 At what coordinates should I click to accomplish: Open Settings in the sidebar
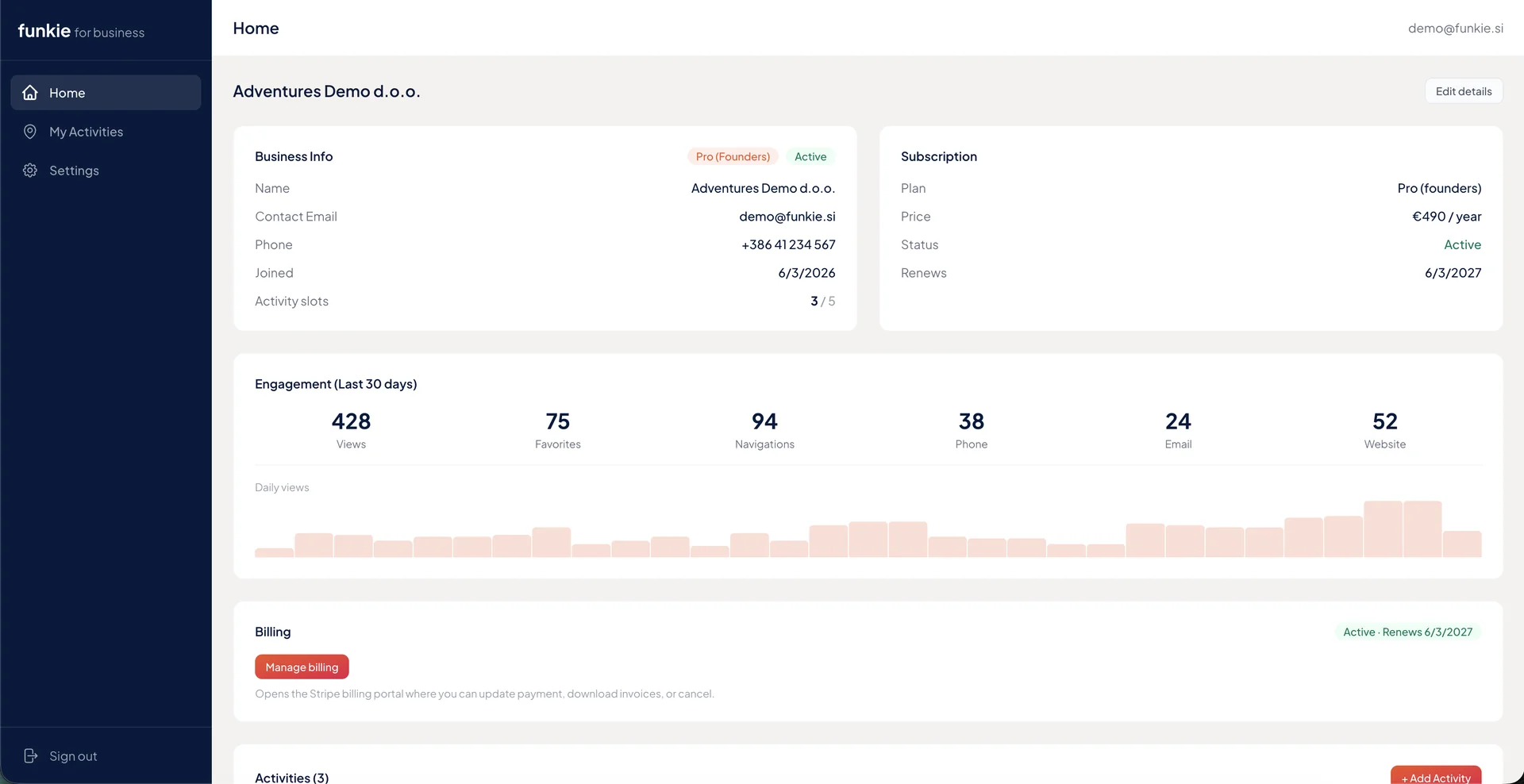tap(106, 171)
